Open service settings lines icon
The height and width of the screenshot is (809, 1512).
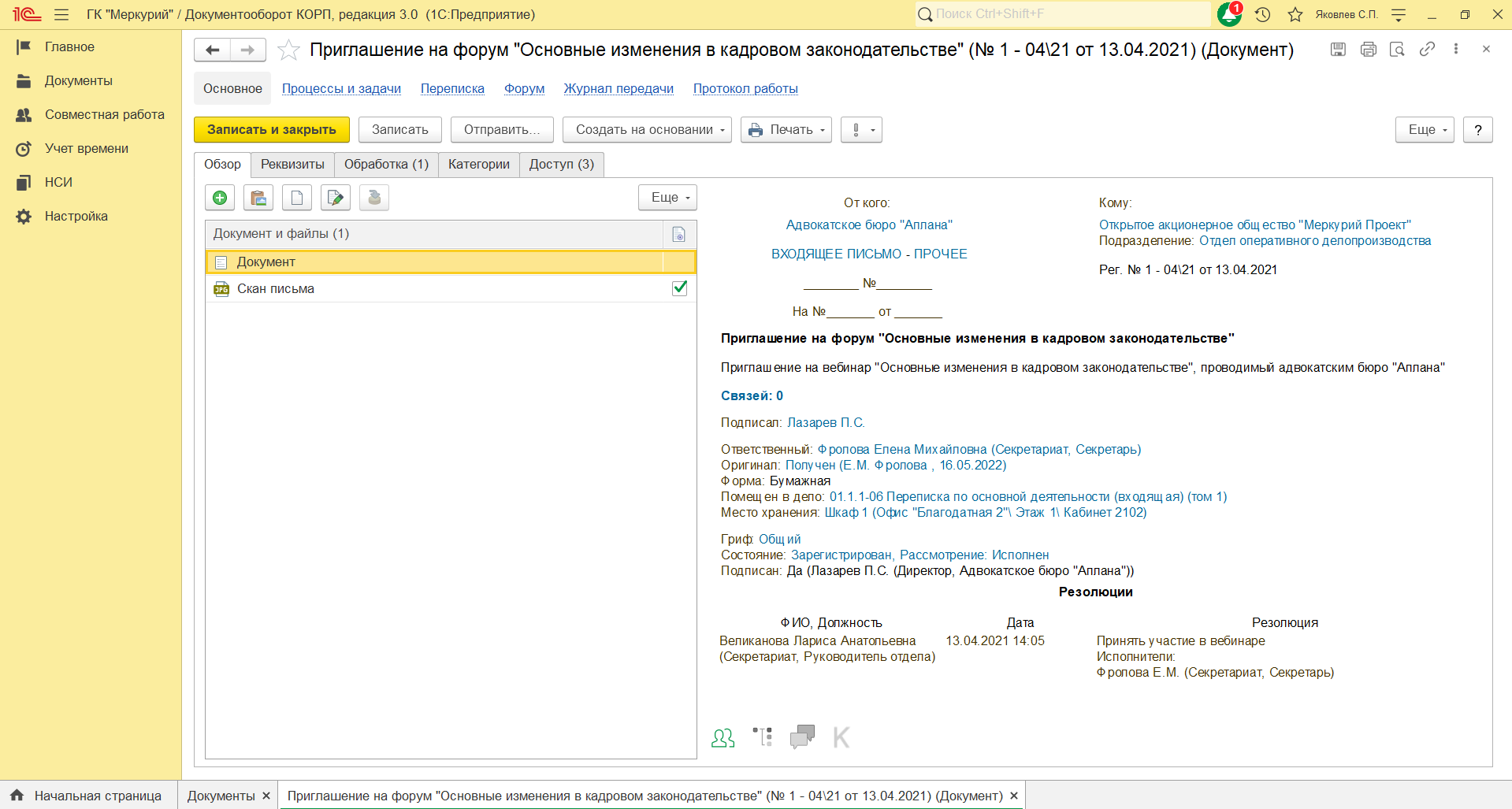coord(1399,14)
